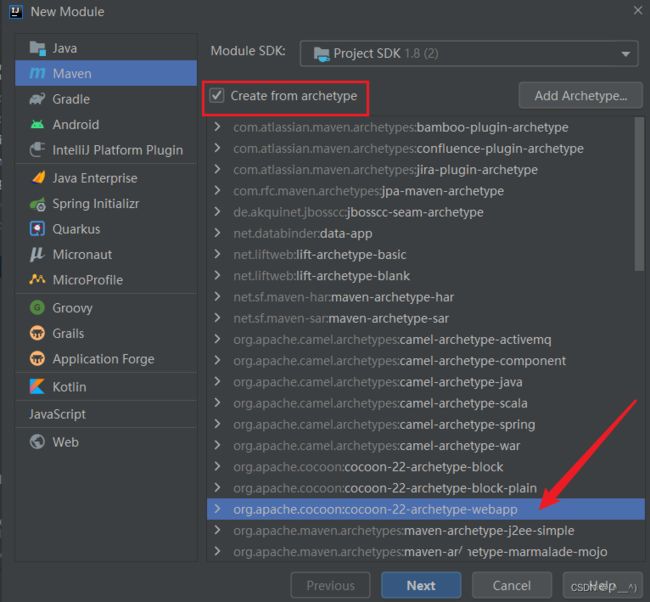This screenshot has width=650, height=602.
Task: Select Java in module type list
Action: pos(106,48)
